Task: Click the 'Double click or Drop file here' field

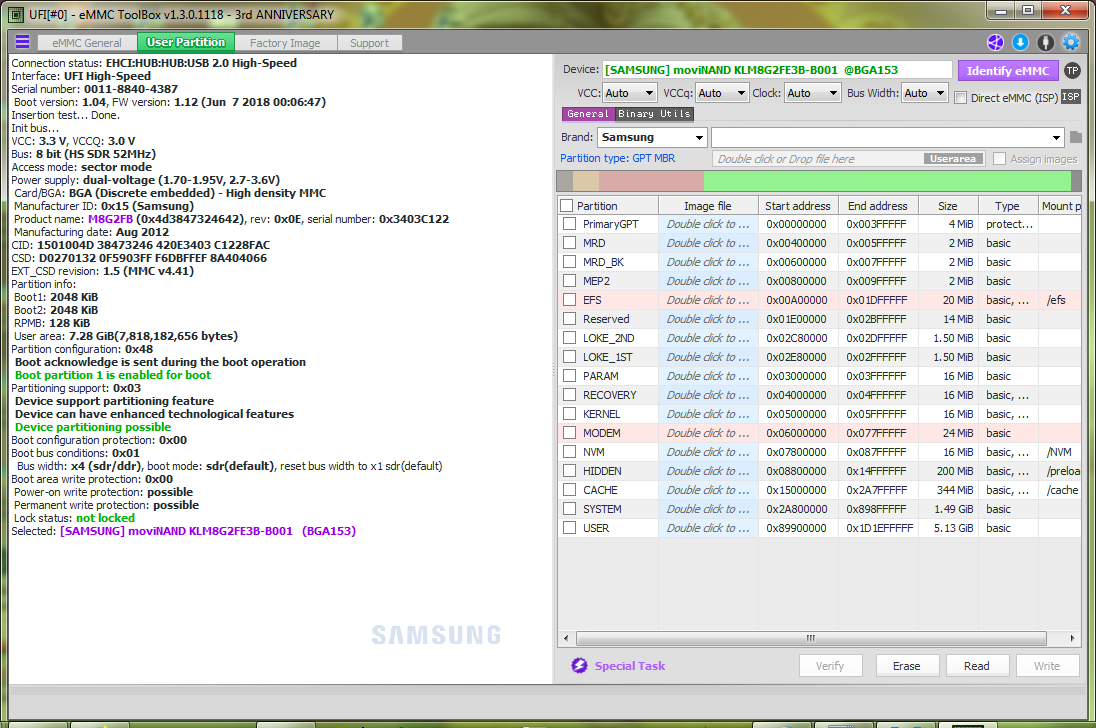Action: [x=819, y=159]
